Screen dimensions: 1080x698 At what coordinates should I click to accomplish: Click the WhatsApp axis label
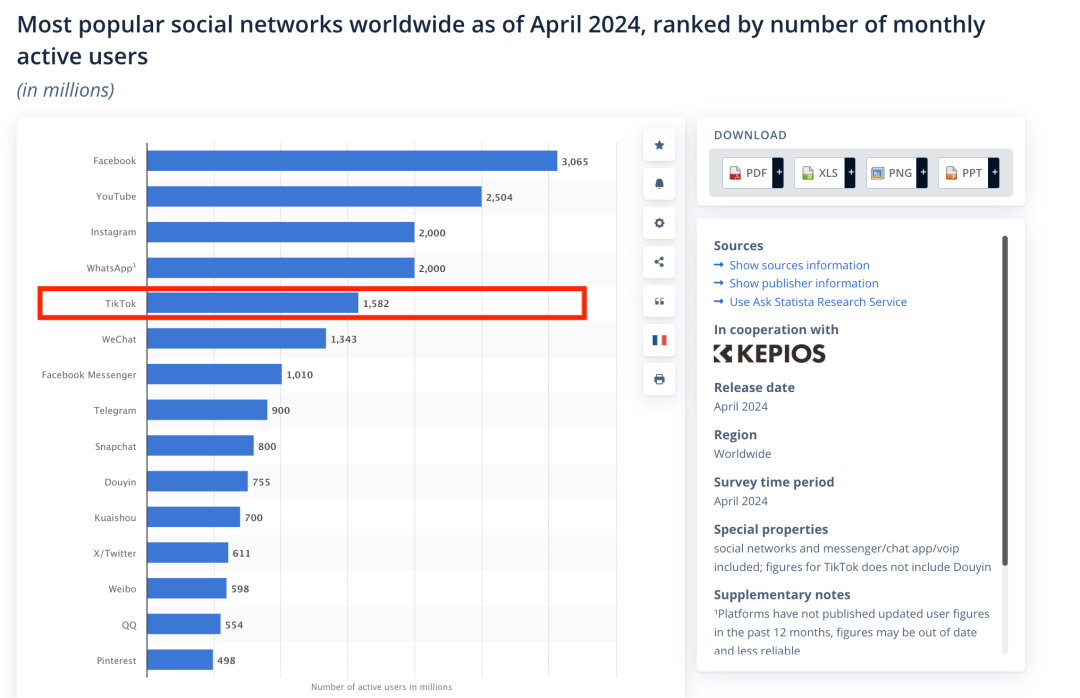point(111,268)
